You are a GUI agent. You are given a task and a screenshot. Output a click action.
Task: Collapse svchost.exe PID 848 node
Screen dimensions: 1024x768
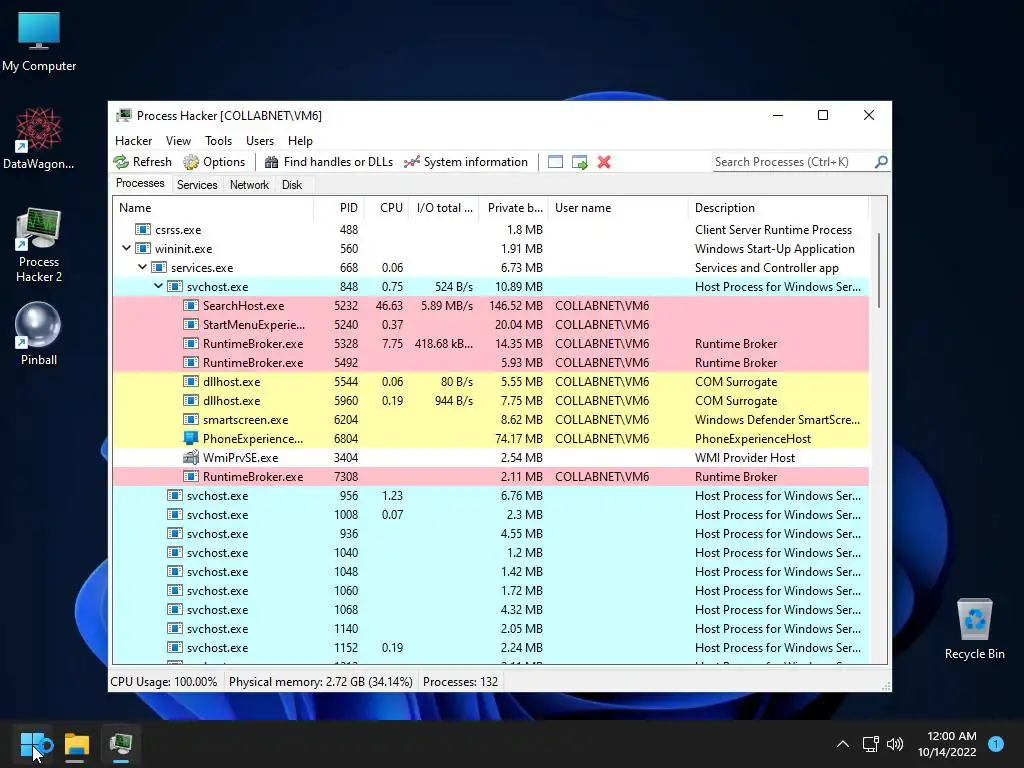158,286
